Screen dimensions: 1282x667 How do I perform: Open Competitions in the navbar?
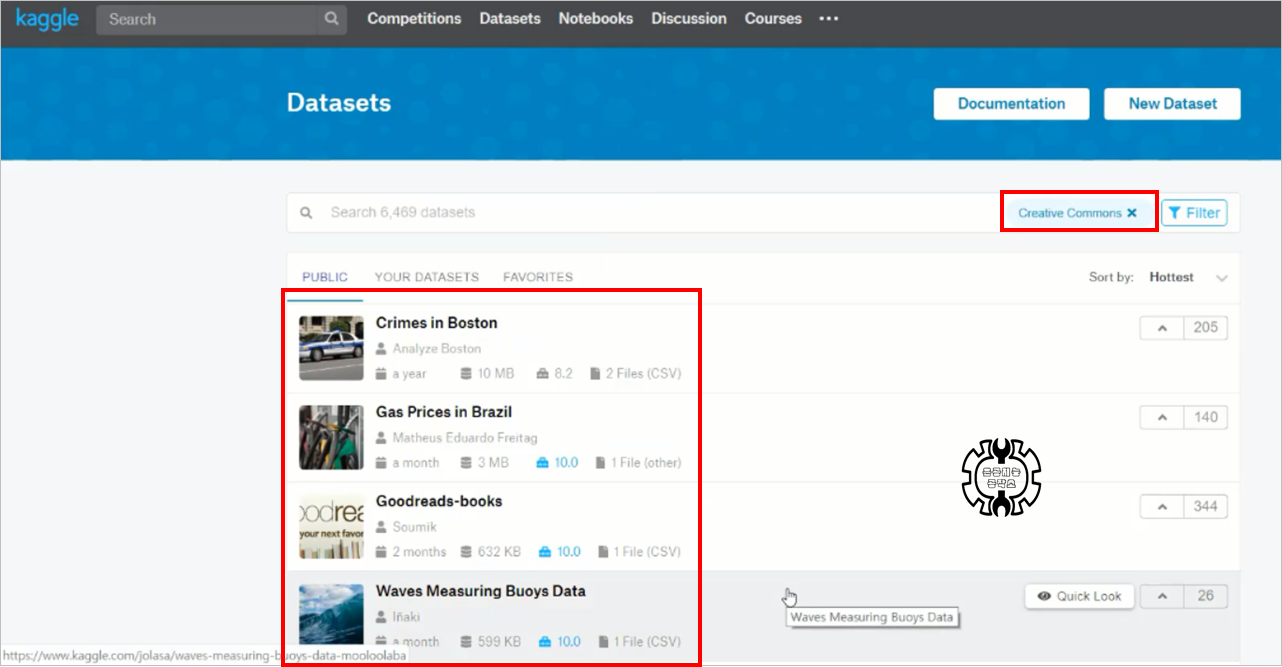tap(414, 19)
